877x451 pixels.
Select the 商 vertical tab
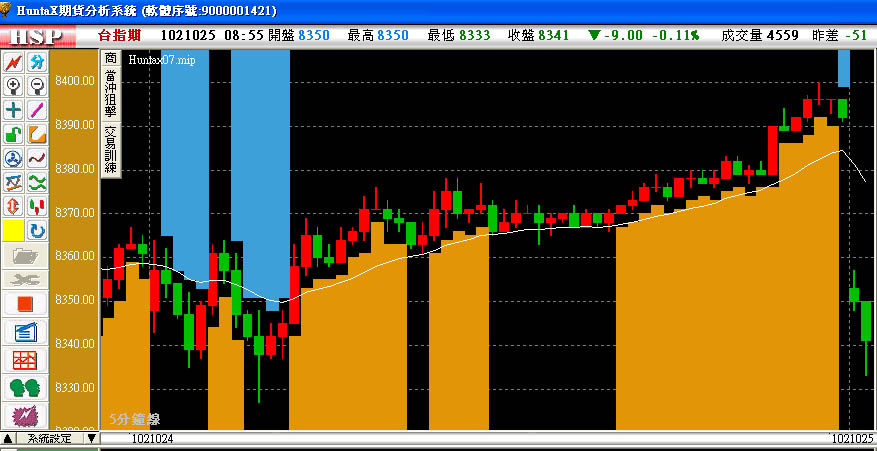point(111,58)
